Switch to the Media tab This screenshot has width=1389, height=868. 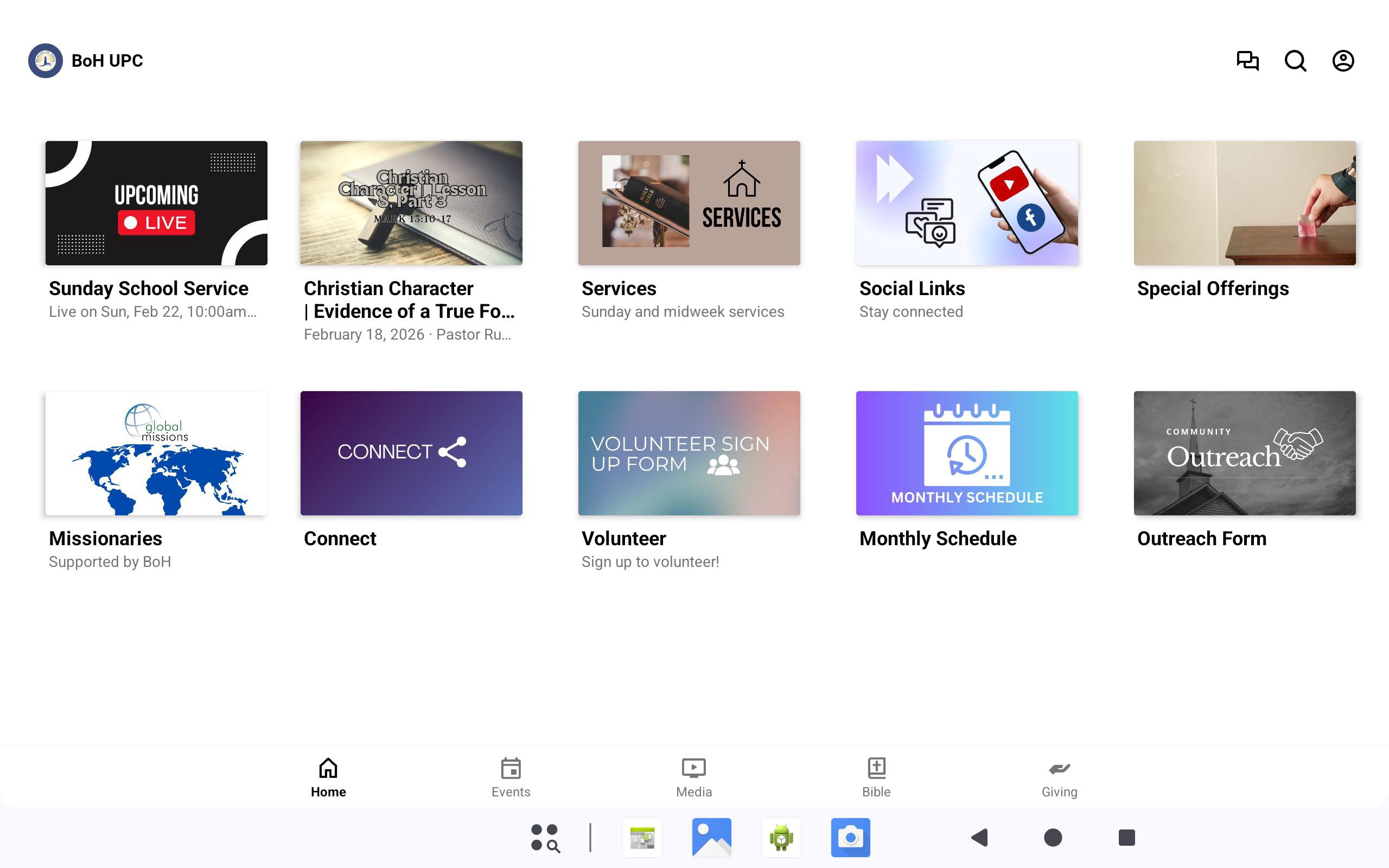click(693, 777)
